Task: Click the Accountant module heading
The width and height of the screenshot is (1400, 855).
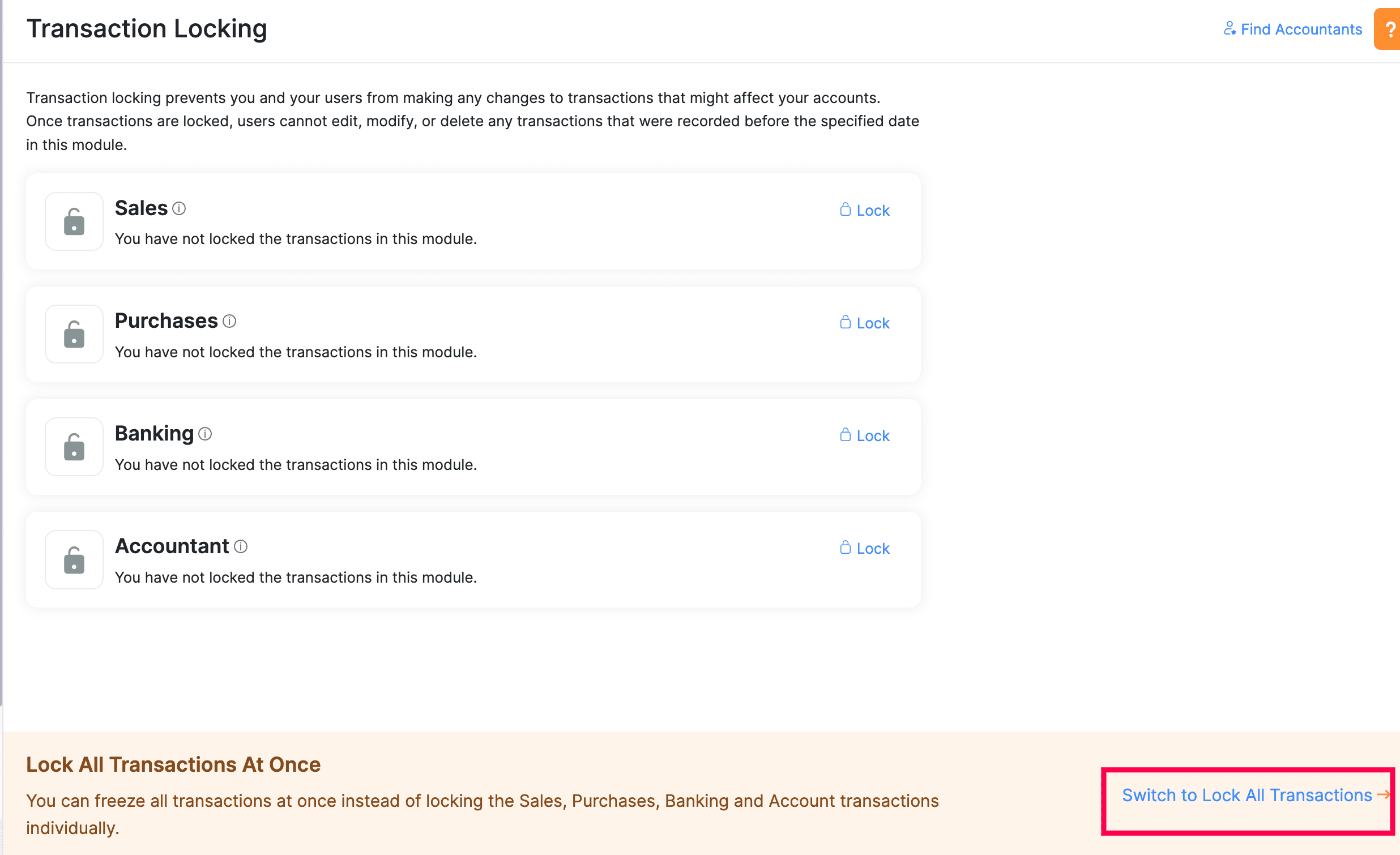Action: tap(172, 546)
